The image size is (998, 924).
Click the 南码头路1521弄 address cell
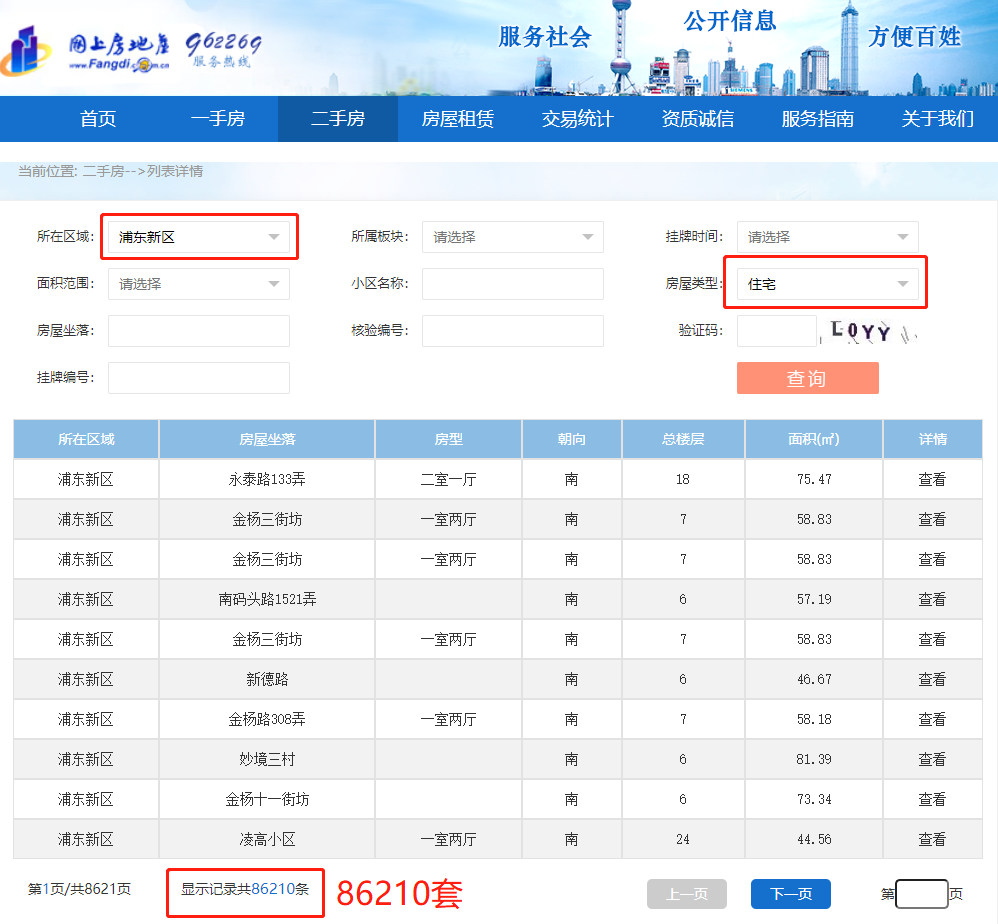(267, 599)
